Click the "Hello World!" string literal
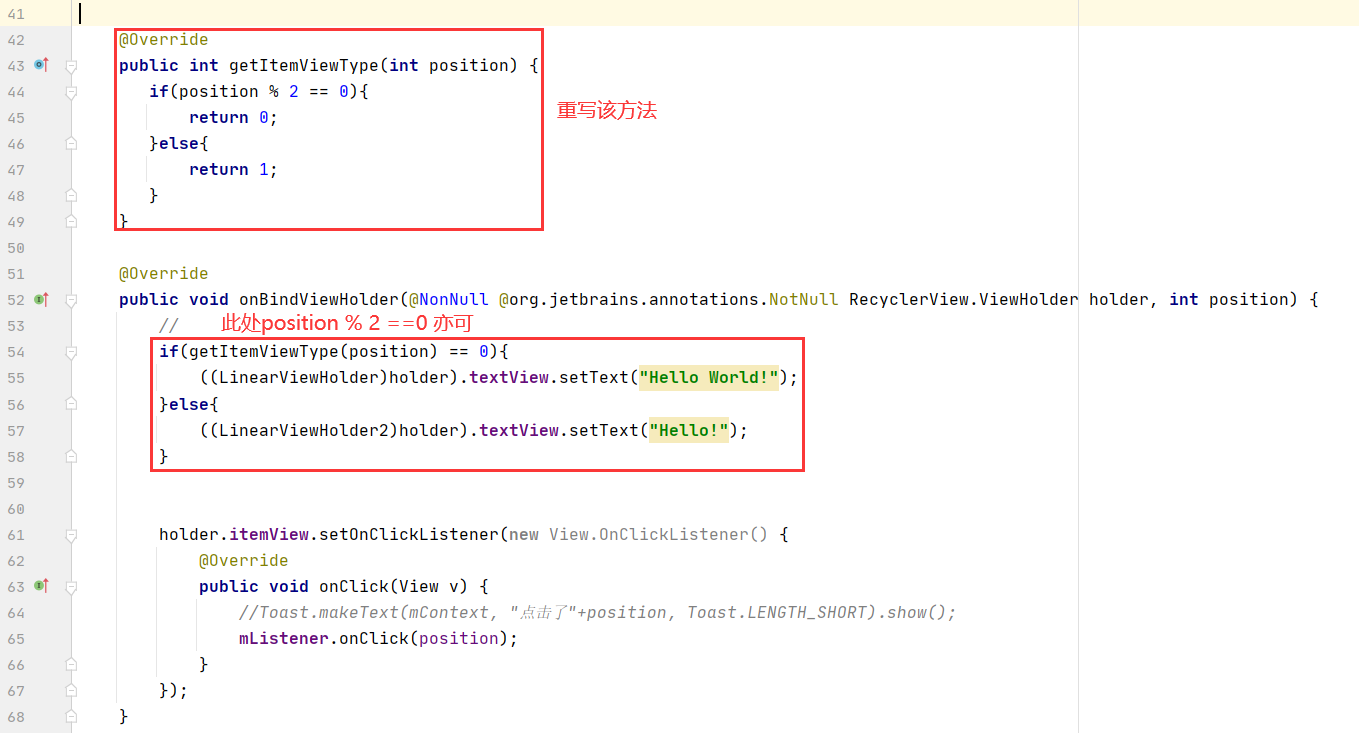1359x733 pixels. click(x=709, y=378)
